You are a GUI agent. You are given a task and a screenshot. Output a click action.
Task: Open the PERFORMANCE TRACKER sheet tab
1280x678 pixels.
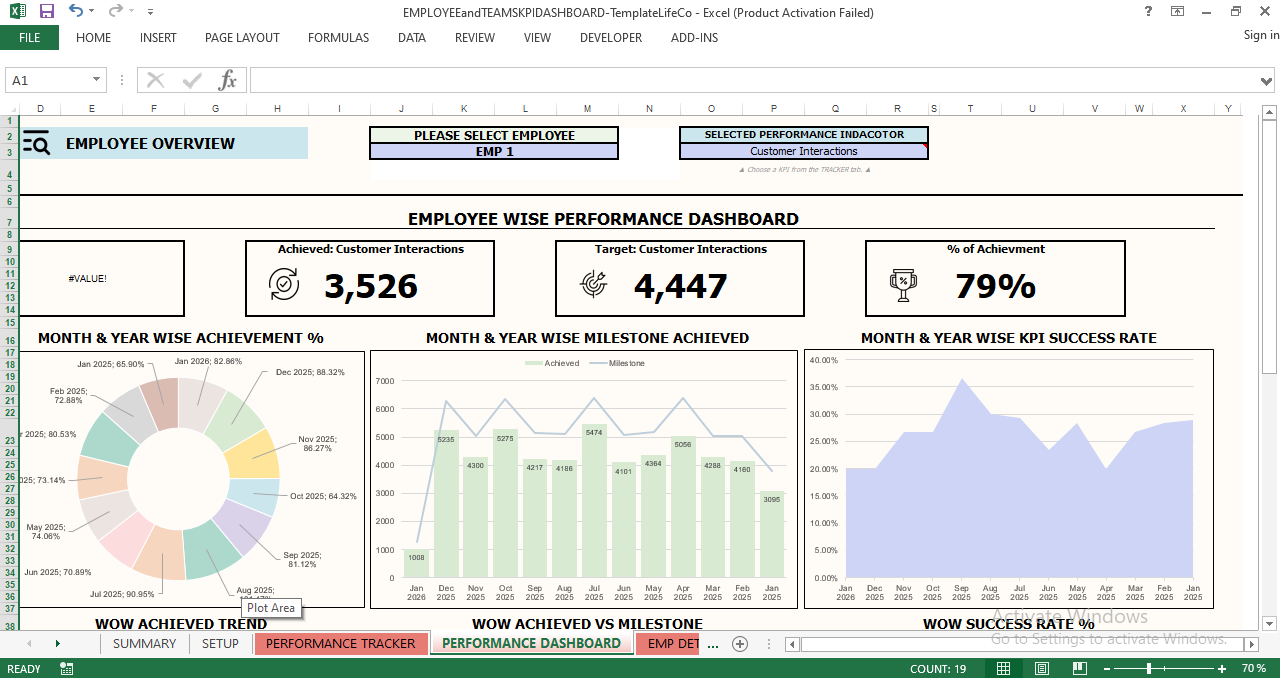point(341,644)
